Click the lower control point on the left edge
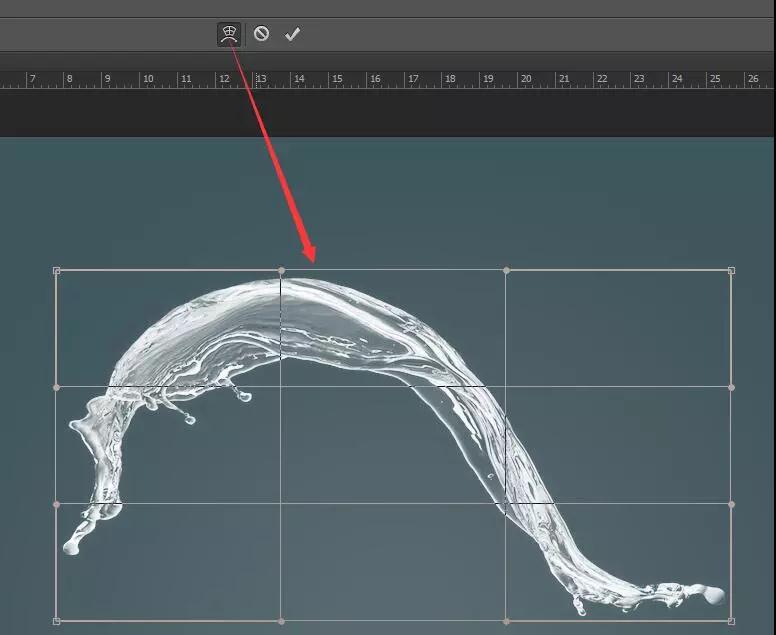Screen dimensions: 776x635 click(56, 504)
